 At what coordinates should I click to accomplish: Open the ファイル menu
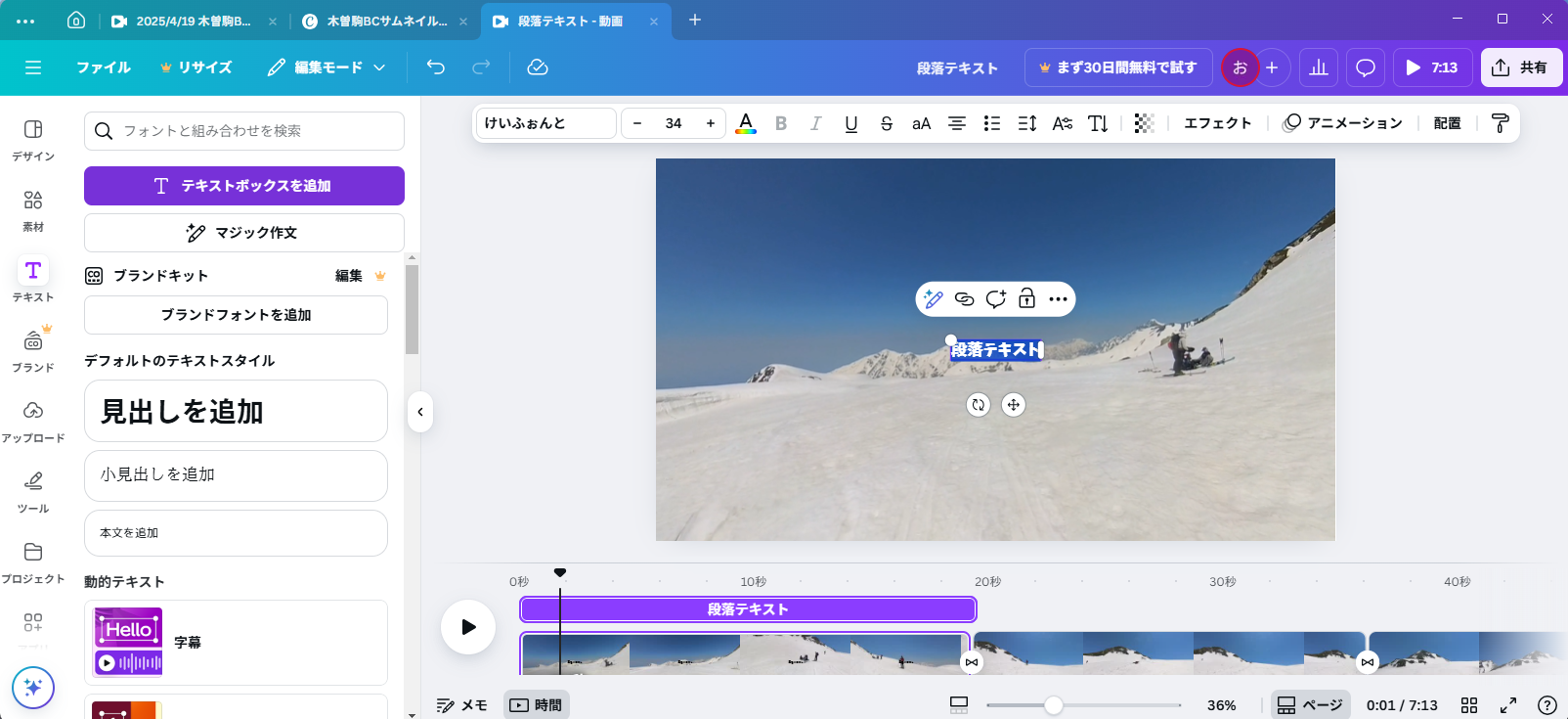[x=104, y=67]
